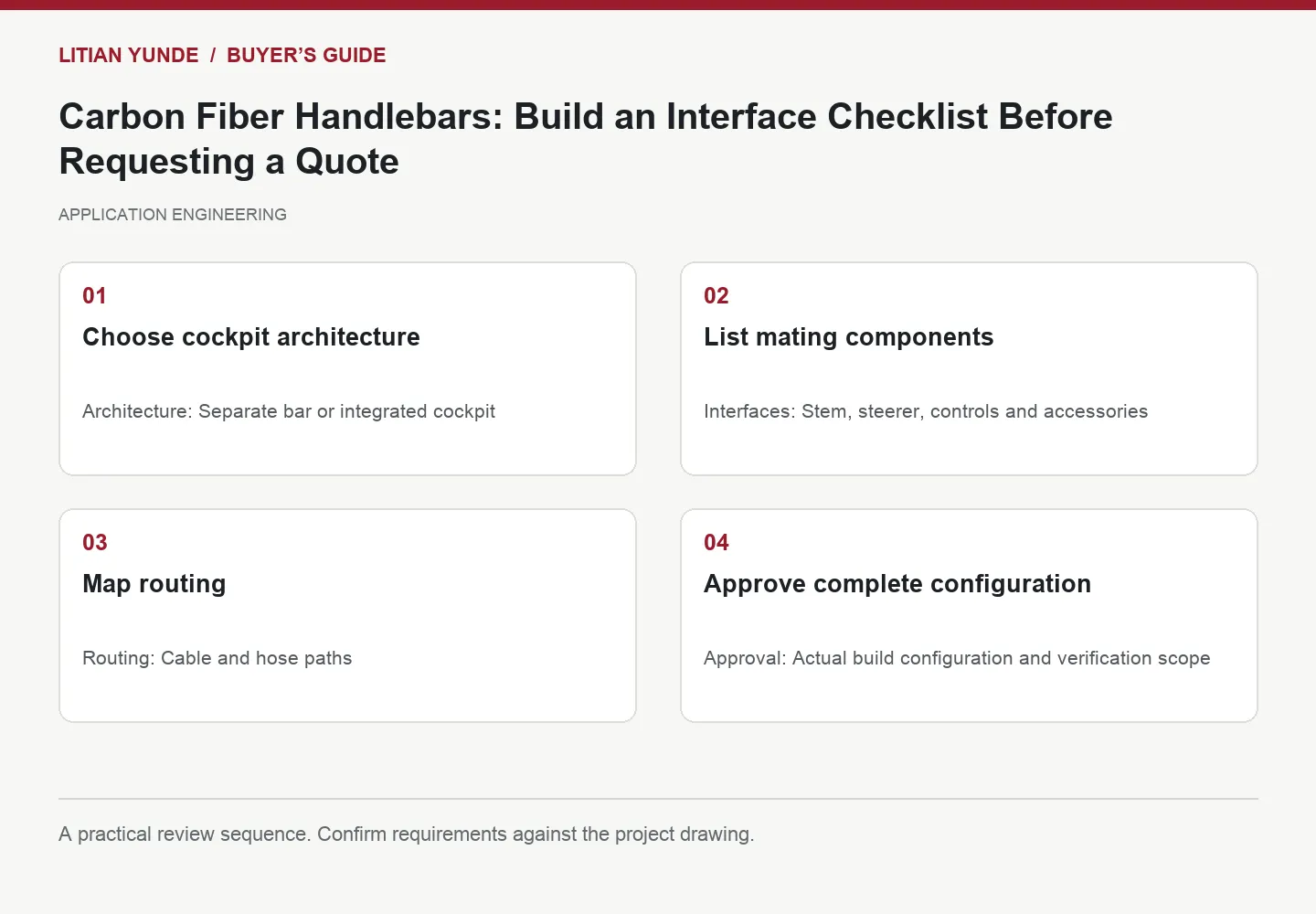The width and height of the screenshot is (1316, 914).
Task: Click the red accent bar at page top
Action: 658,5
